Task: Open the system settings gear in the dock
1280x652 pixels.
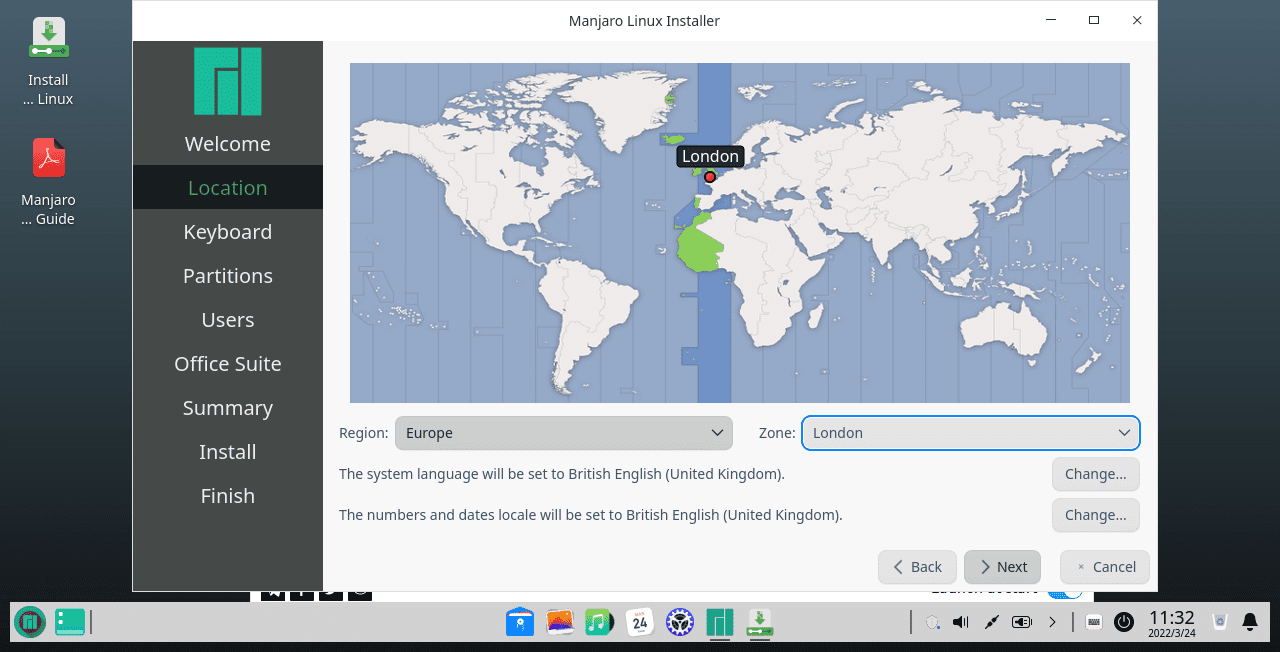Action: coord(681,622)
